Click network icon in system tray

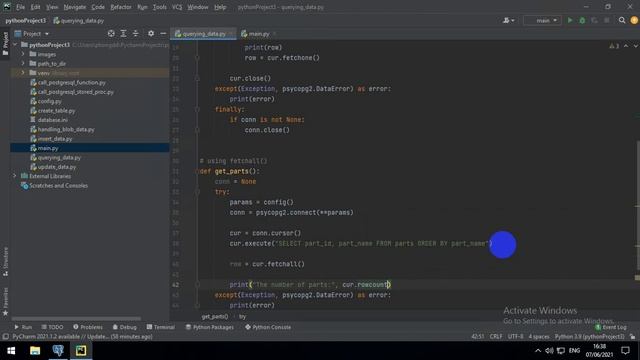[561, 351]
